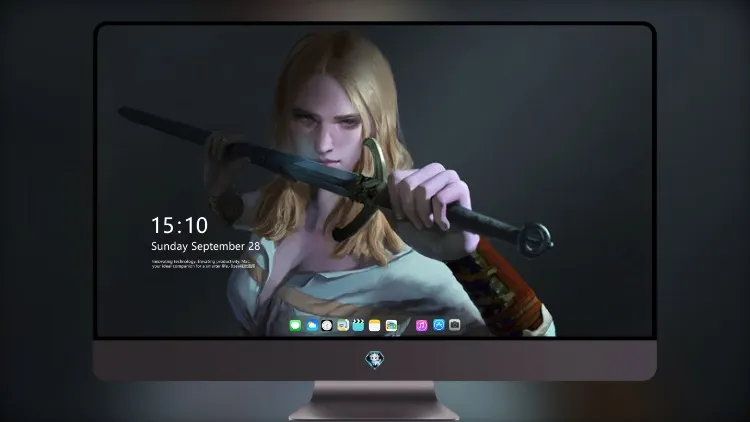Open the Weather app in dock
Image resolution: width=750 pixels, height=422 pixels.
click(x=311, y=326)
